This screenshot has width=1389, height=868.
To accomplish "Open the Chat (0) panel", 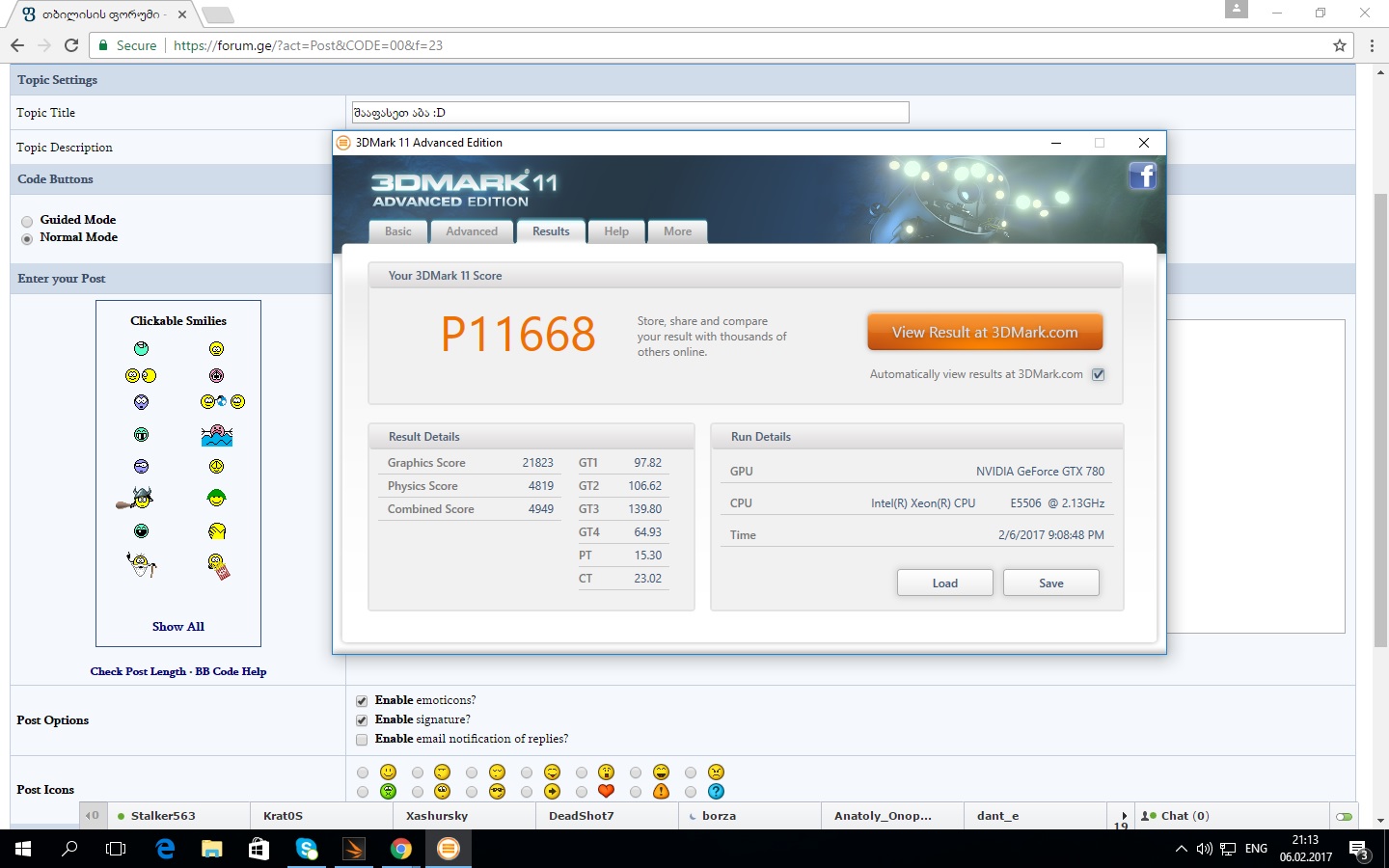I will click(x=1231, y=816).
